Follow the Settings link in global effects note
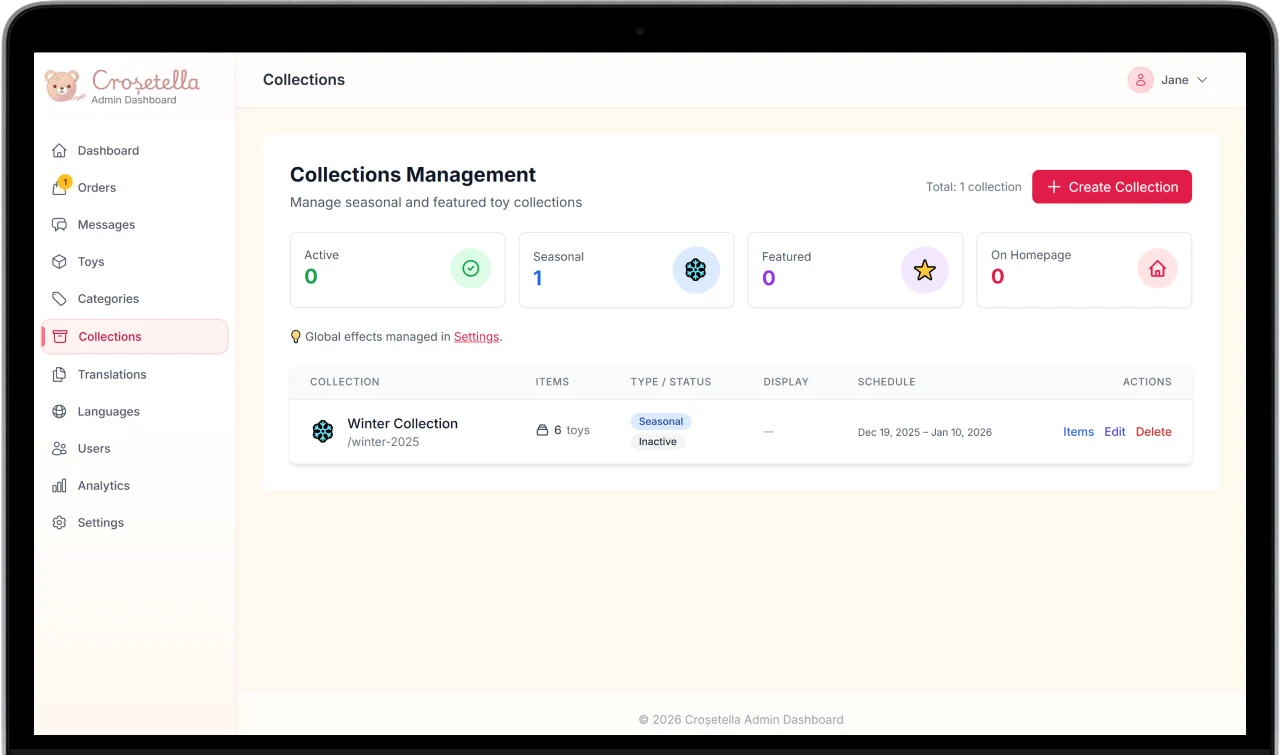Screen dimensions: 1280x755 [476, 337]
